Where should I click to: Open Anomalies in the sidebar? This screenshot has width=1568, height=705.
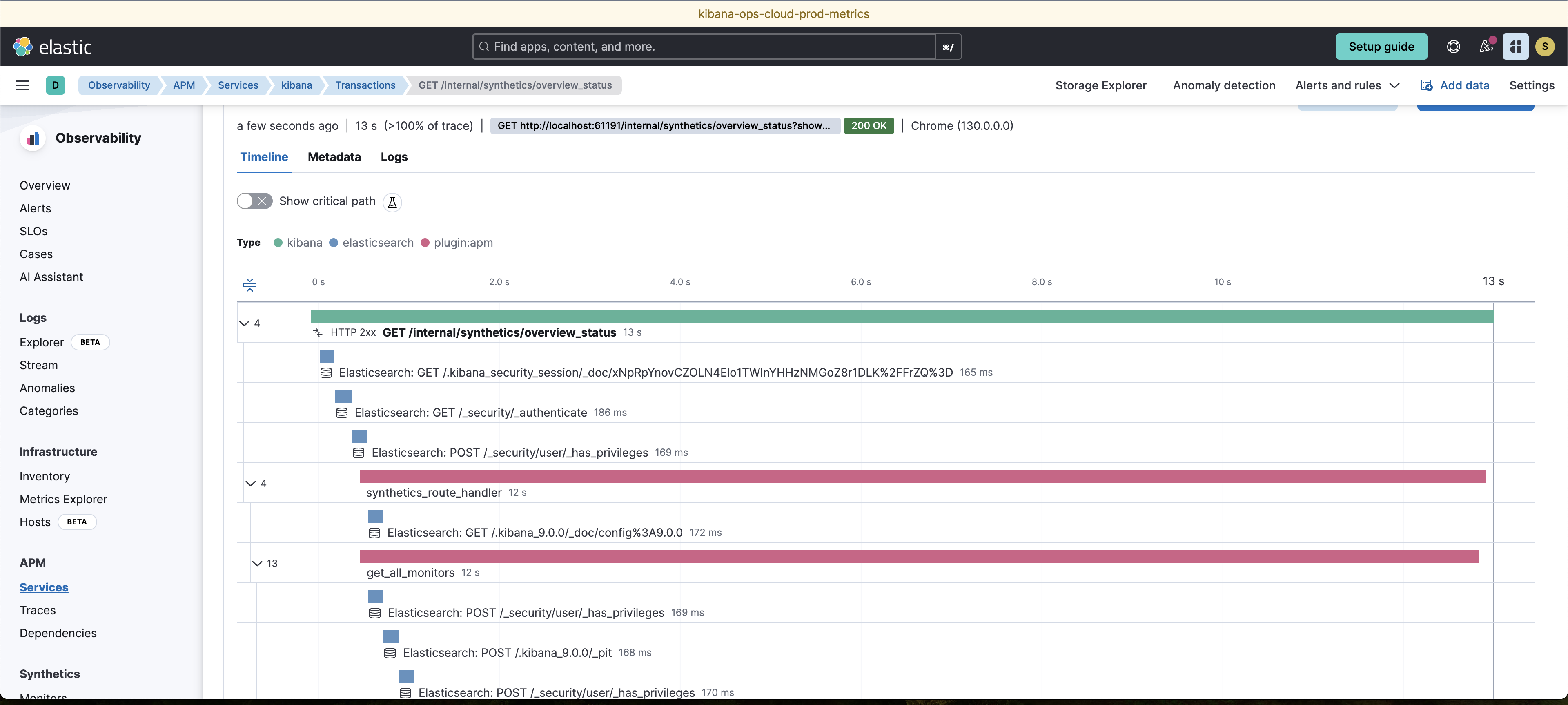coord(47,388)
